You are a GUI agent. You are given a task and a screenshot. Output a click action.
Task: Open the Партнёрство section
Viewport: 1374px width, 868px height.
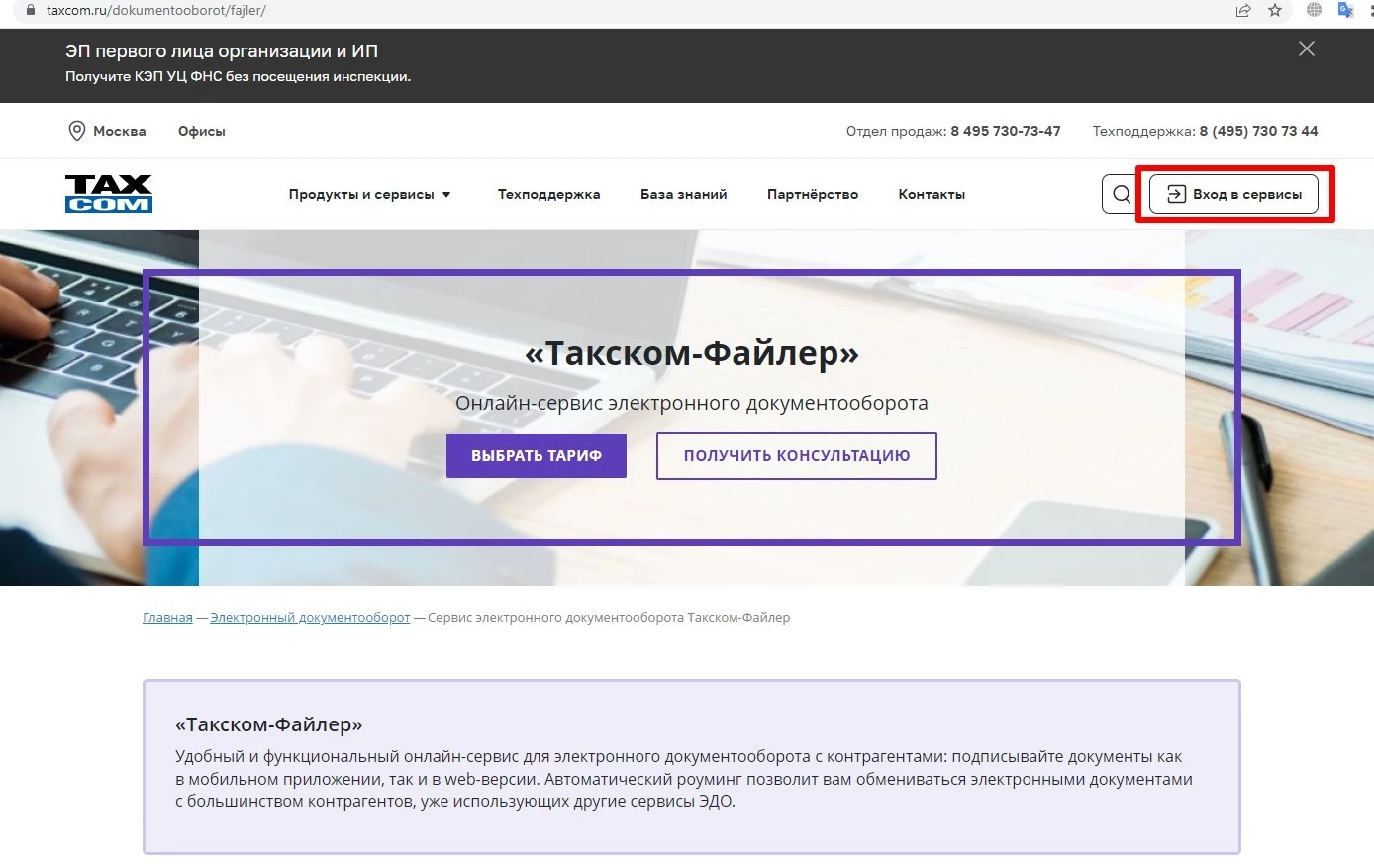click(x=813, y=194)
